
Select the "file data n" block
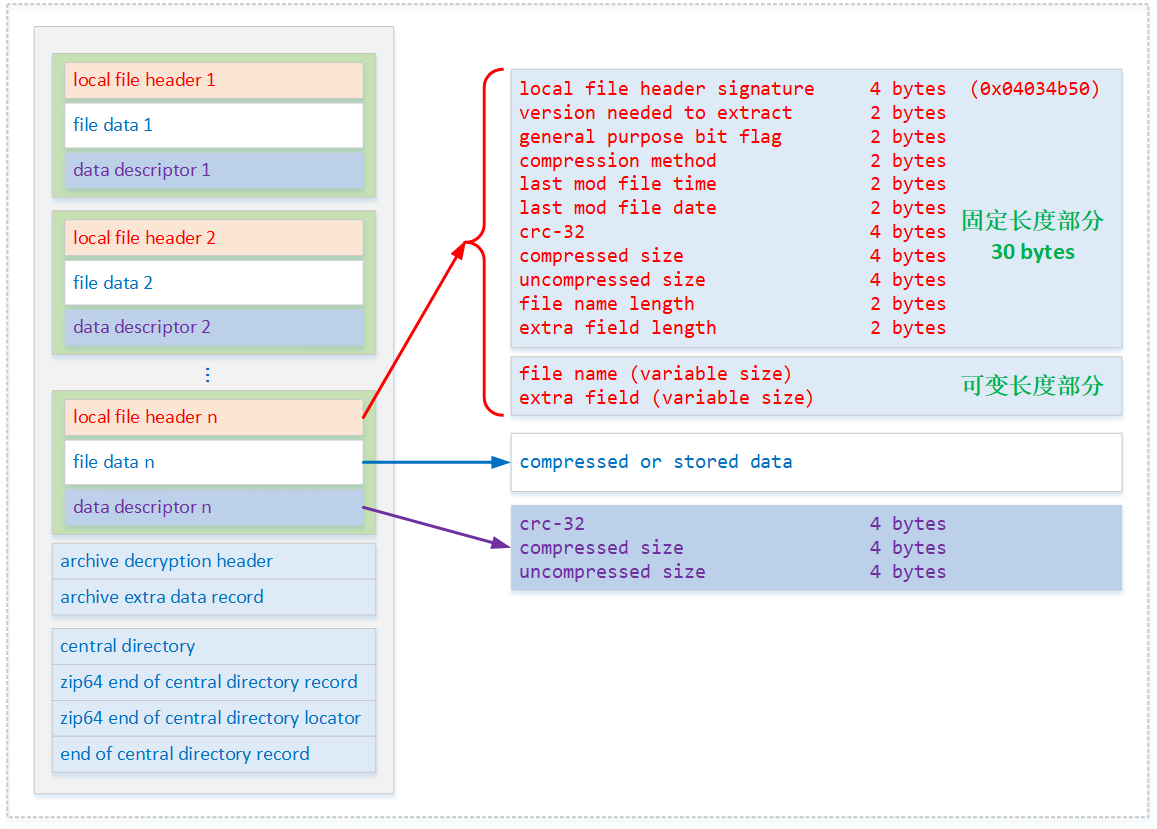click(213, 462)
